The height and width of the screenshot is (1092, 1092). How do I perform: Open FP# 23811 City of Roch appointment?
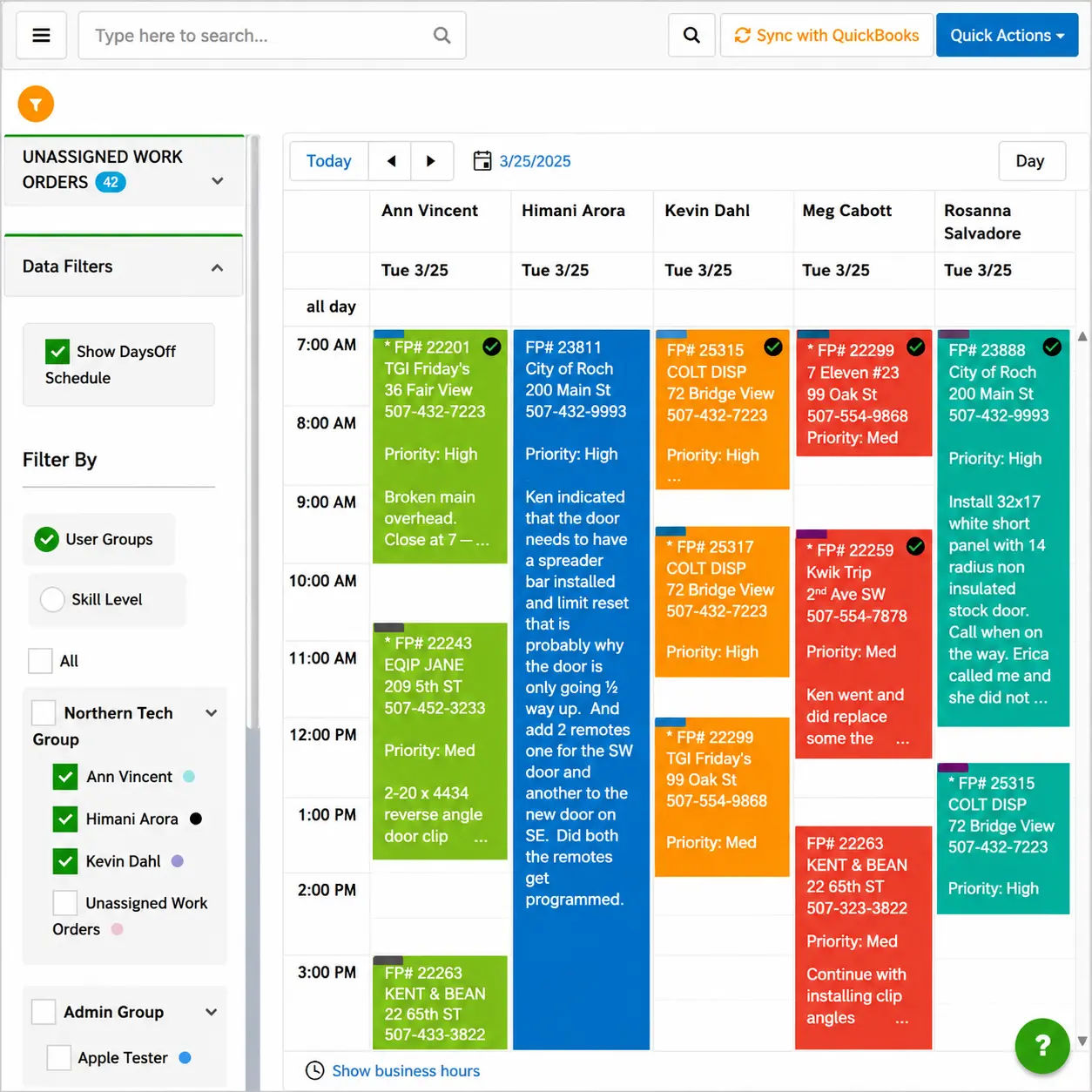[582, 690]
